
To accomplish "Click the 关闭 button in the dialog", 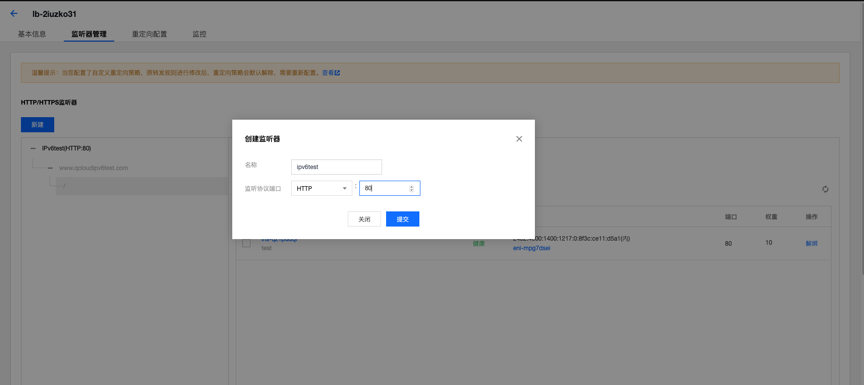I will (364, 219).
